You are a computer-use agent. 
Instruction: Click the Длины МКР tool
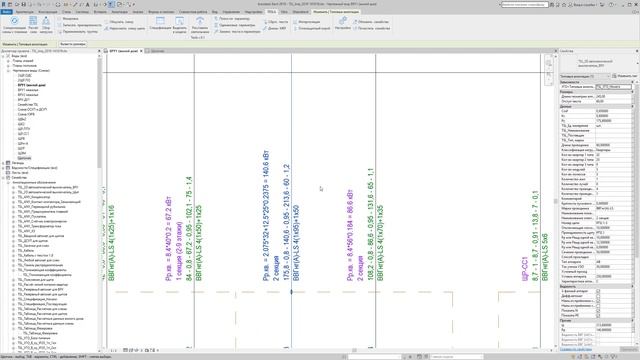click(x=274, y=29)
